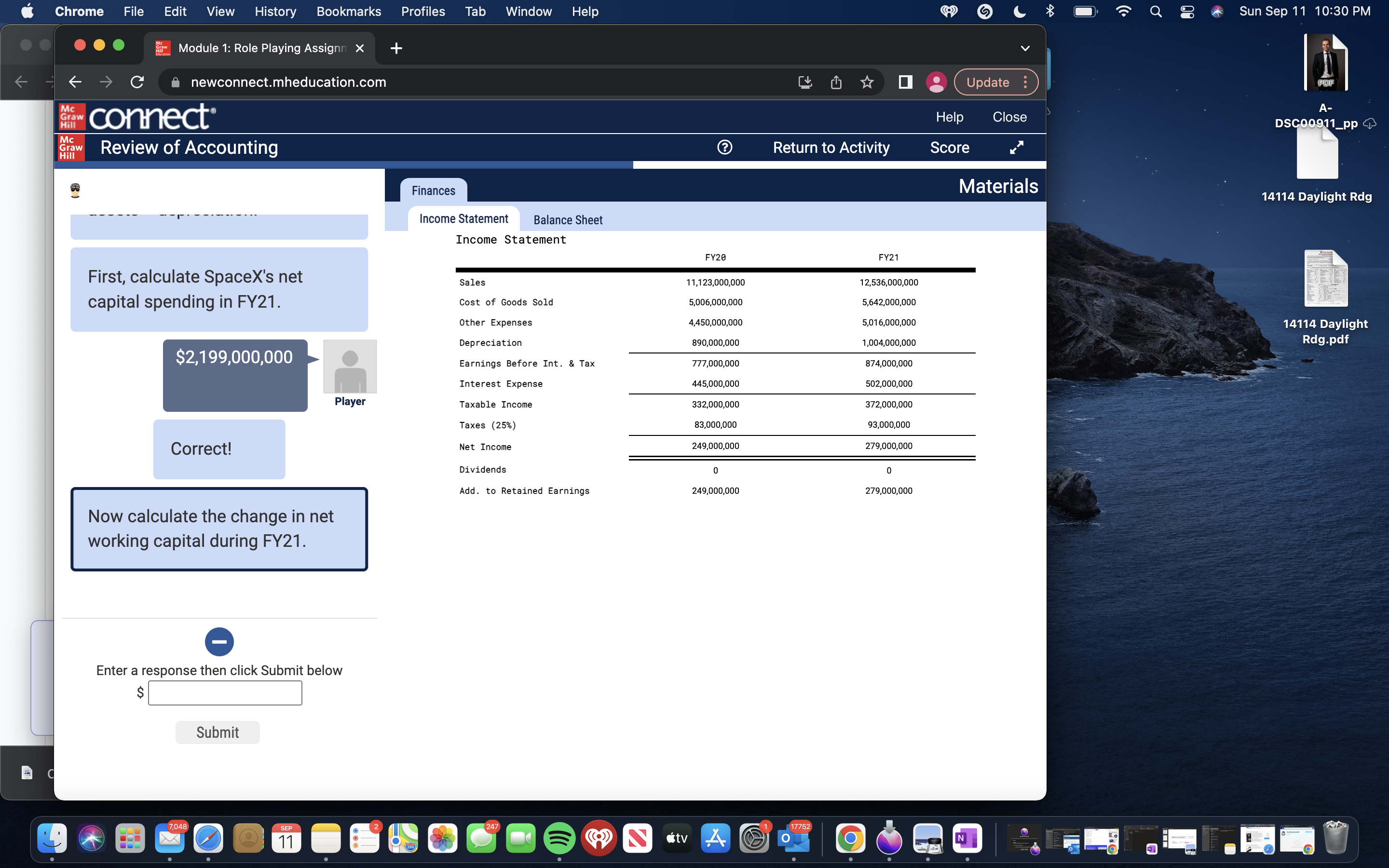Click the McGraw Hill logo beside Review of Accounting
1389x868 pixels.
(70, 148)
